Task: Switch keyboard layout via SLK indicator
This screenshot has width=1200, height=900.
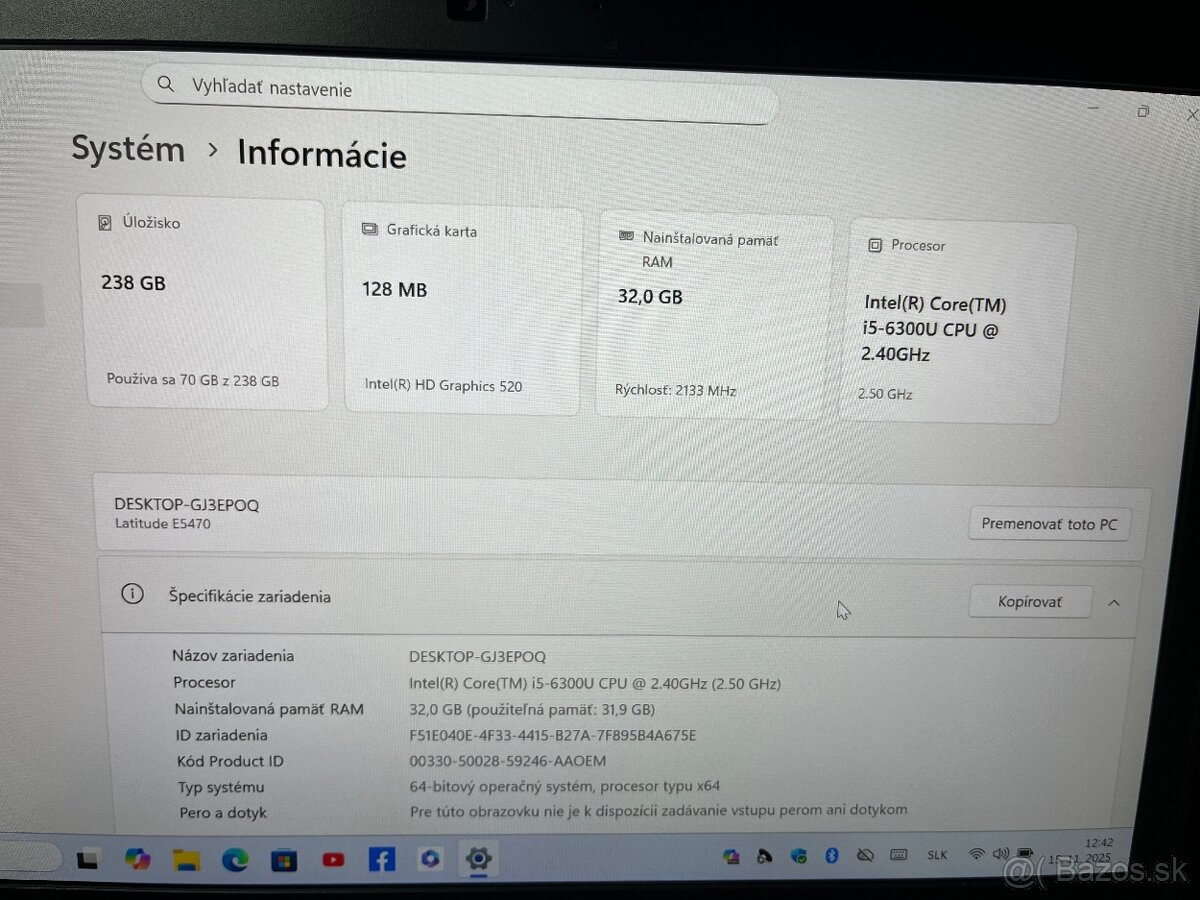Action: click(x=936, y=855)
